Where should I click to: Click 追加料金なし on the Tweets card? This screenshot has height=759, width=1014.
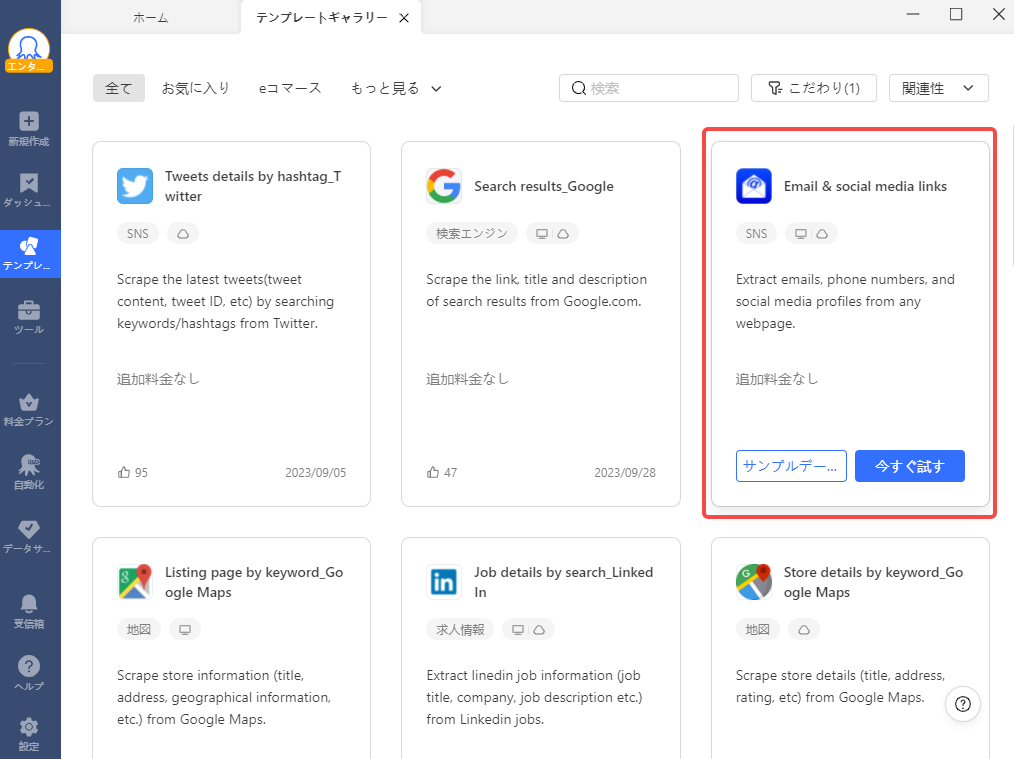pyautogui.click(x=158, y=379)
